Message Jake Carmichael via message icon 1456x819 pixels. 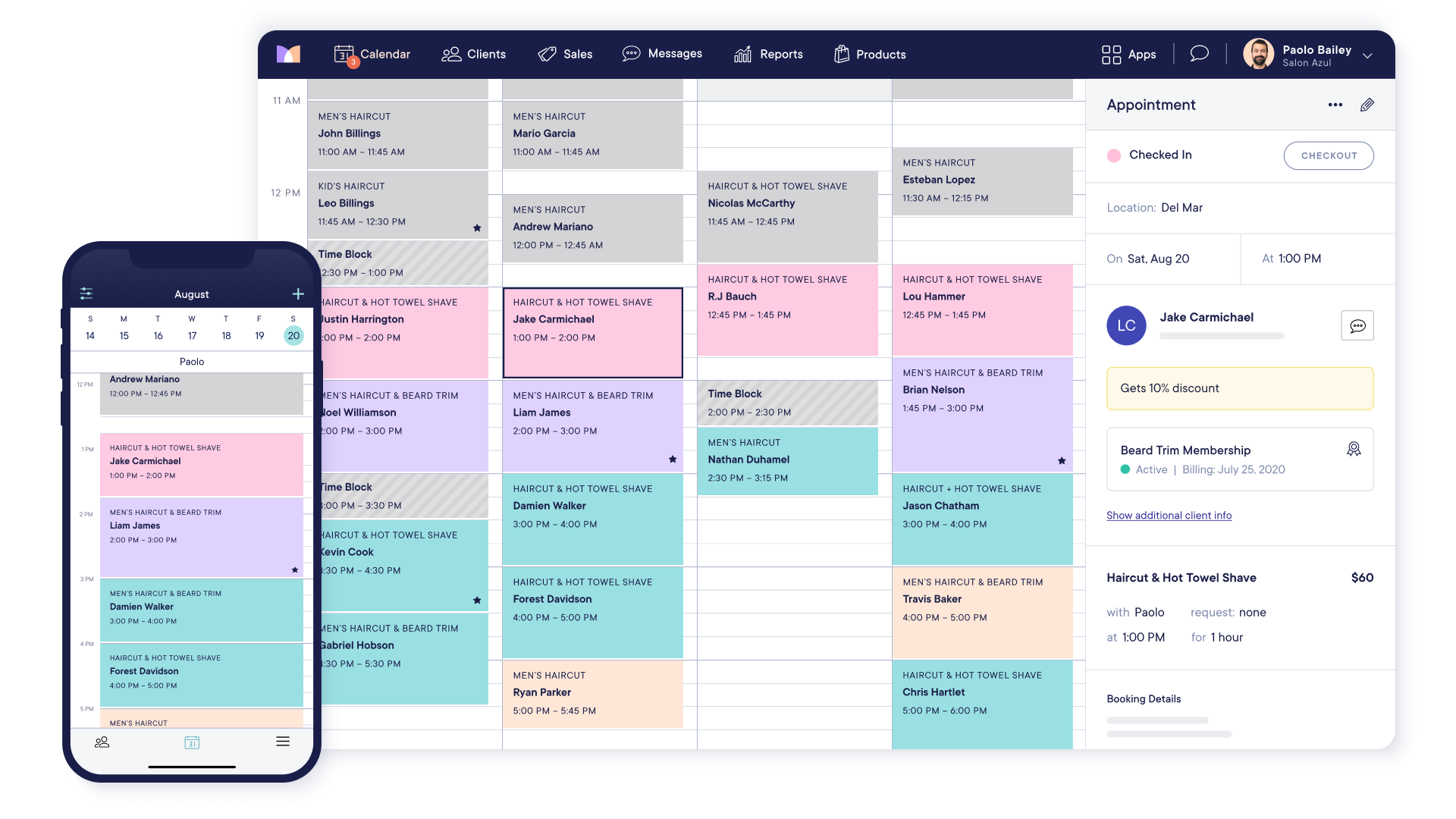[x=1357, y=326]
